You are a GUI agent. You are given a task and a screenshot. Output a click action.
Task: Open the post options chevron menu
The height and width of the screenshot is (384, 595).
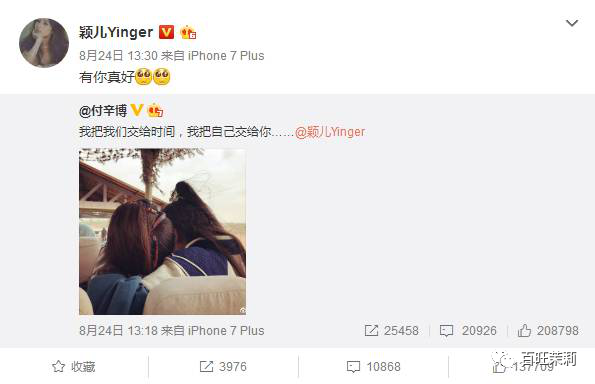click(572, 23)
